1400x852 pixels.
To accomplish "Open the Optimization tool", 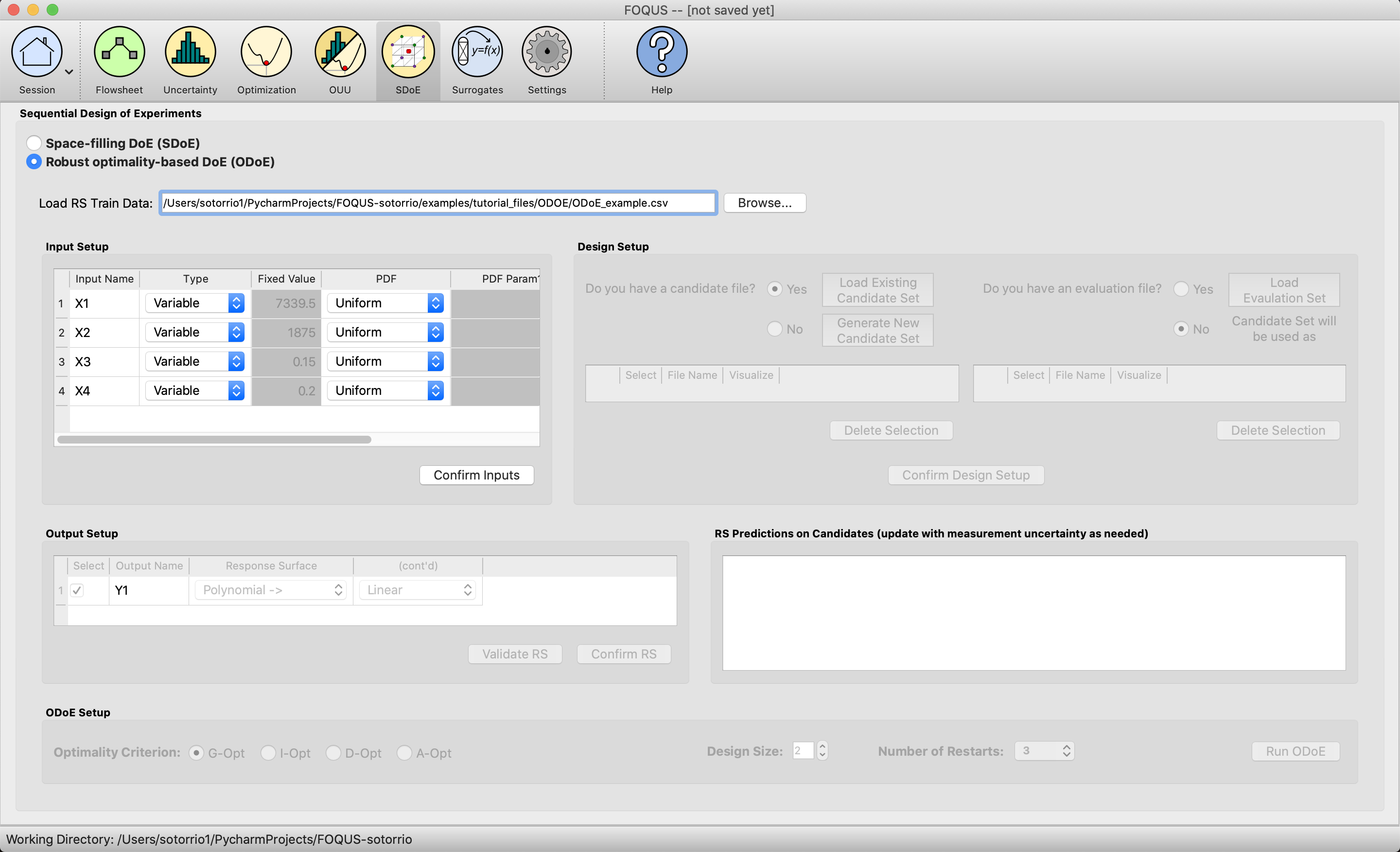I will coord(266,52).
